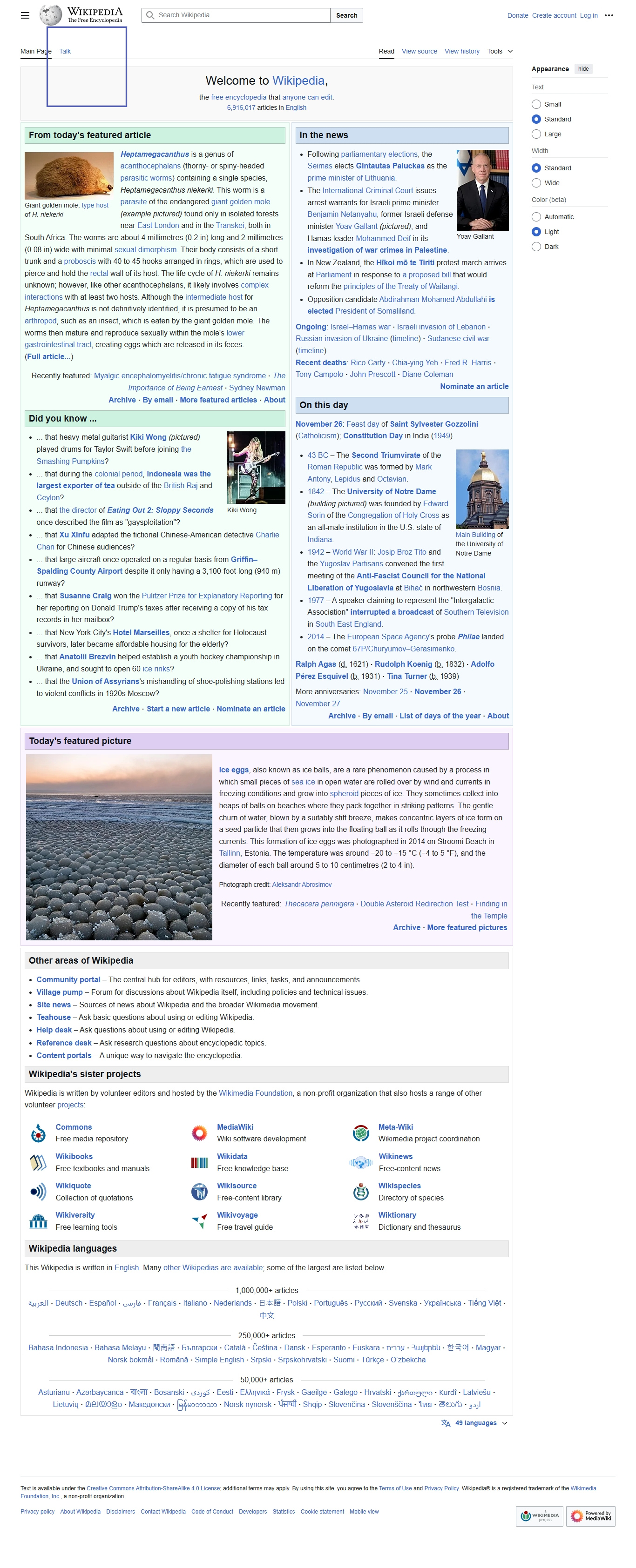Image resolution: width=636 pixels, height=1568 pixels.
Task: Open the Main Page tab
Action: click(35, 51)
